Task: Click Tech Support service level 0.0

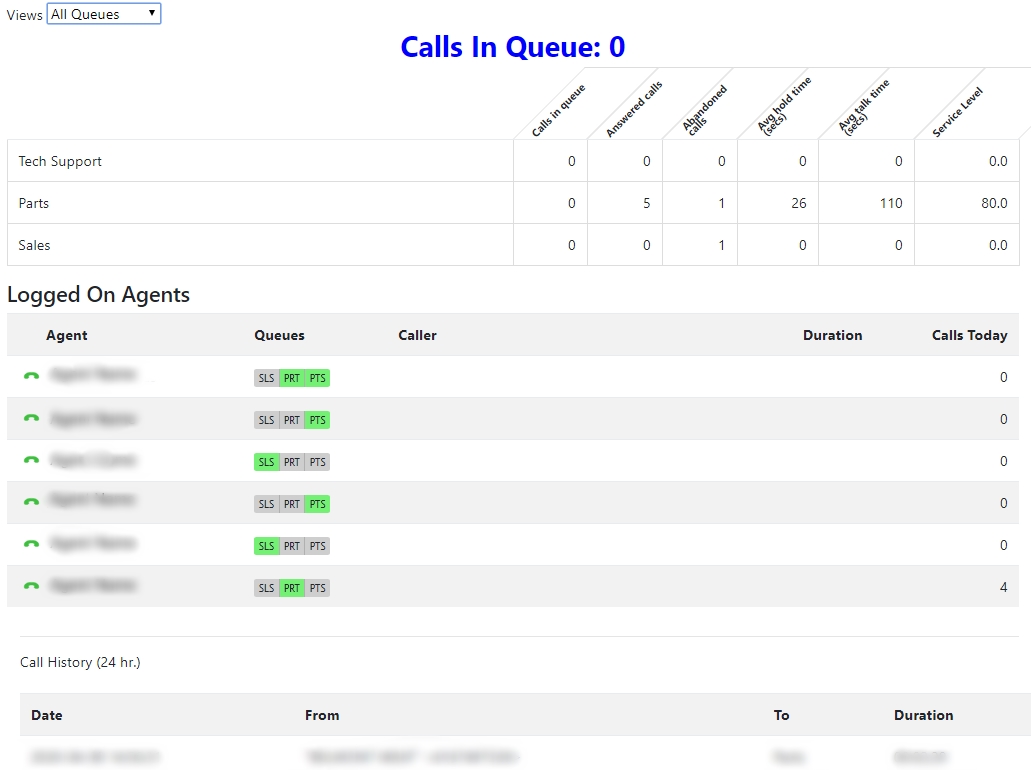Action: tap(998, 161)
